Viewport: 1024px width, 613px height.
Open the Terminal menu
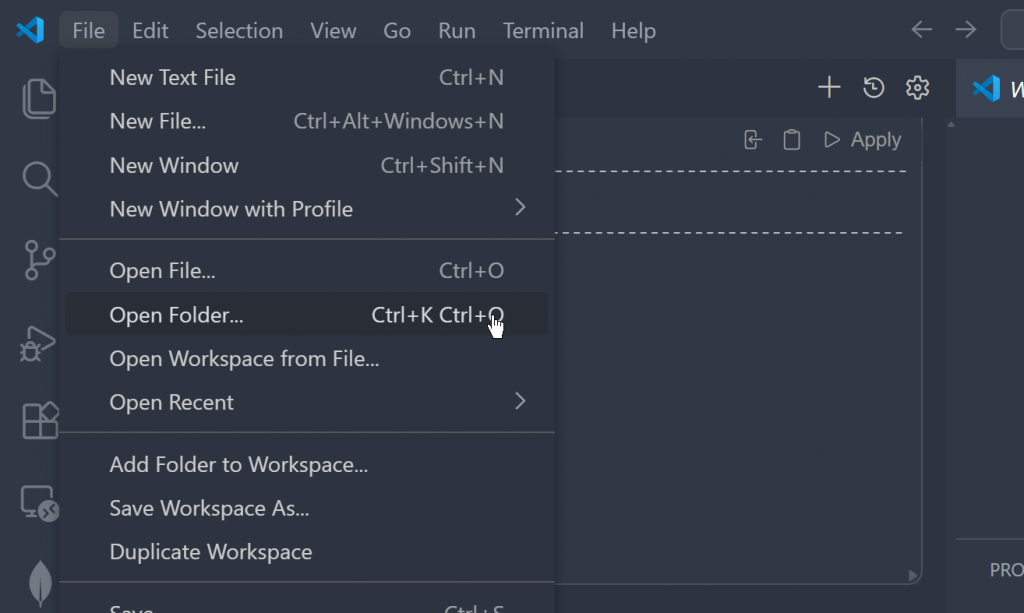(x=543, y=31)
